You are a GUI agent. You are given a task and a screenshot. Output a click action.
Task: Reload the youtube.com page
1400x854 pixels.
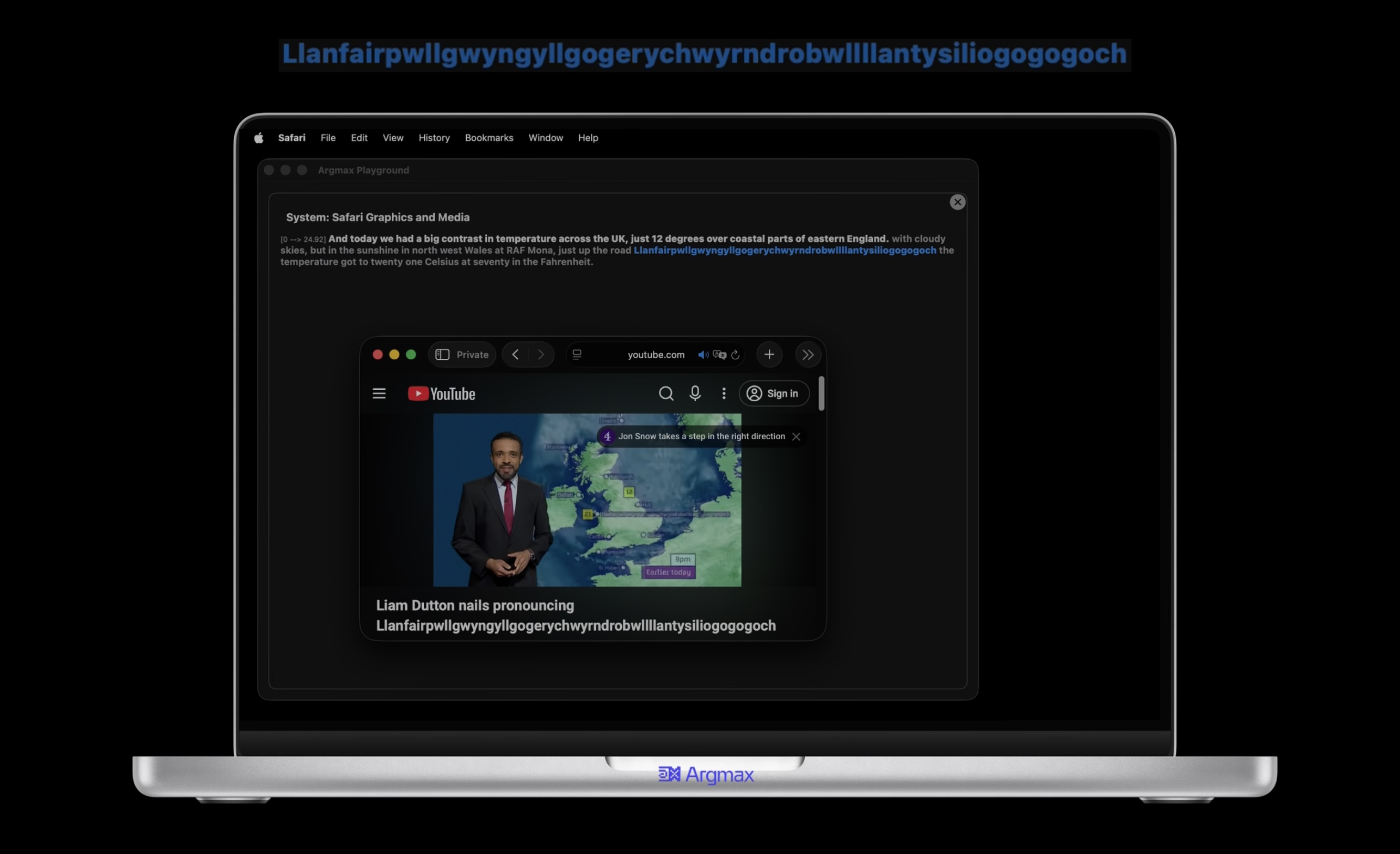[735, 355]
